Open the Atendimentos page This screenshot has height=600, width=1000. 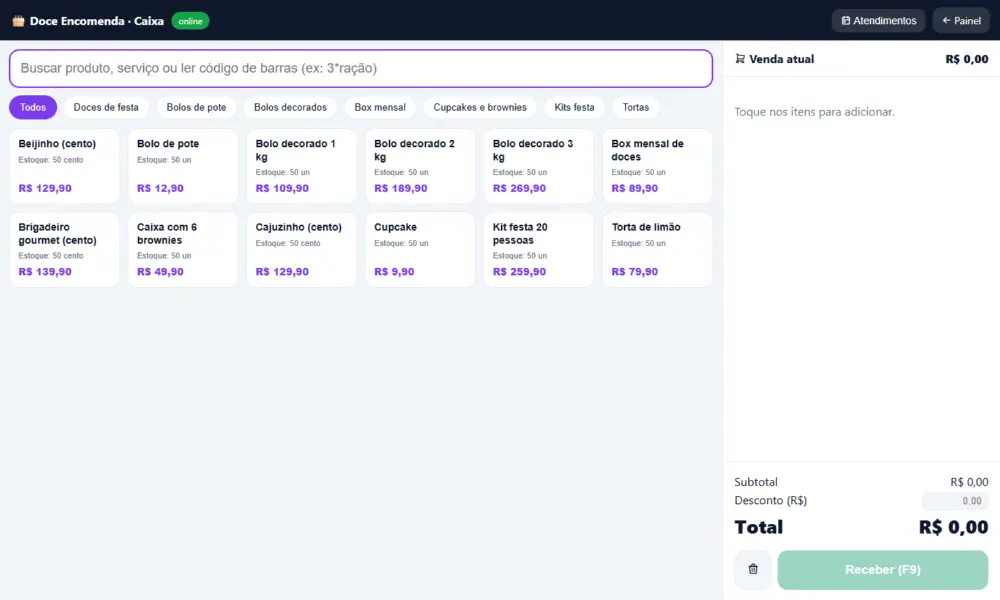pos(878,20)
